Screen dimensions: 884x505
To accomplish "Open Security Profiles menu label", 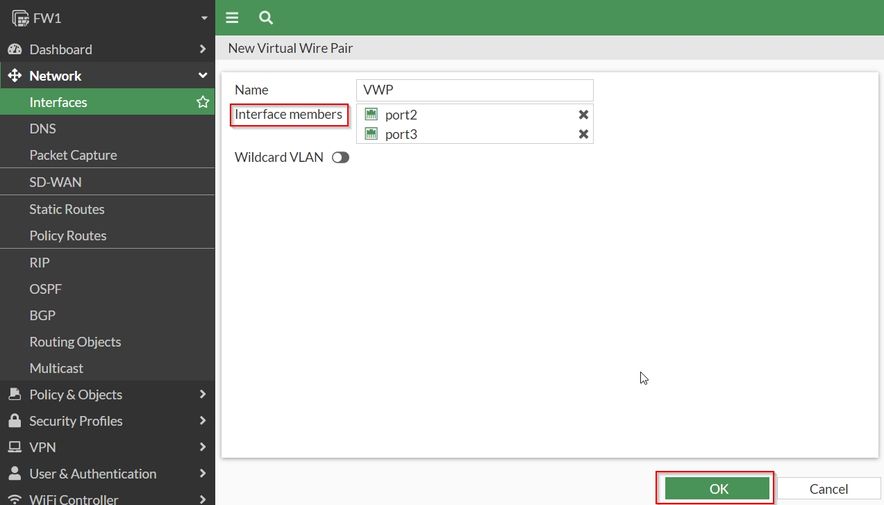I will [76, 421].
